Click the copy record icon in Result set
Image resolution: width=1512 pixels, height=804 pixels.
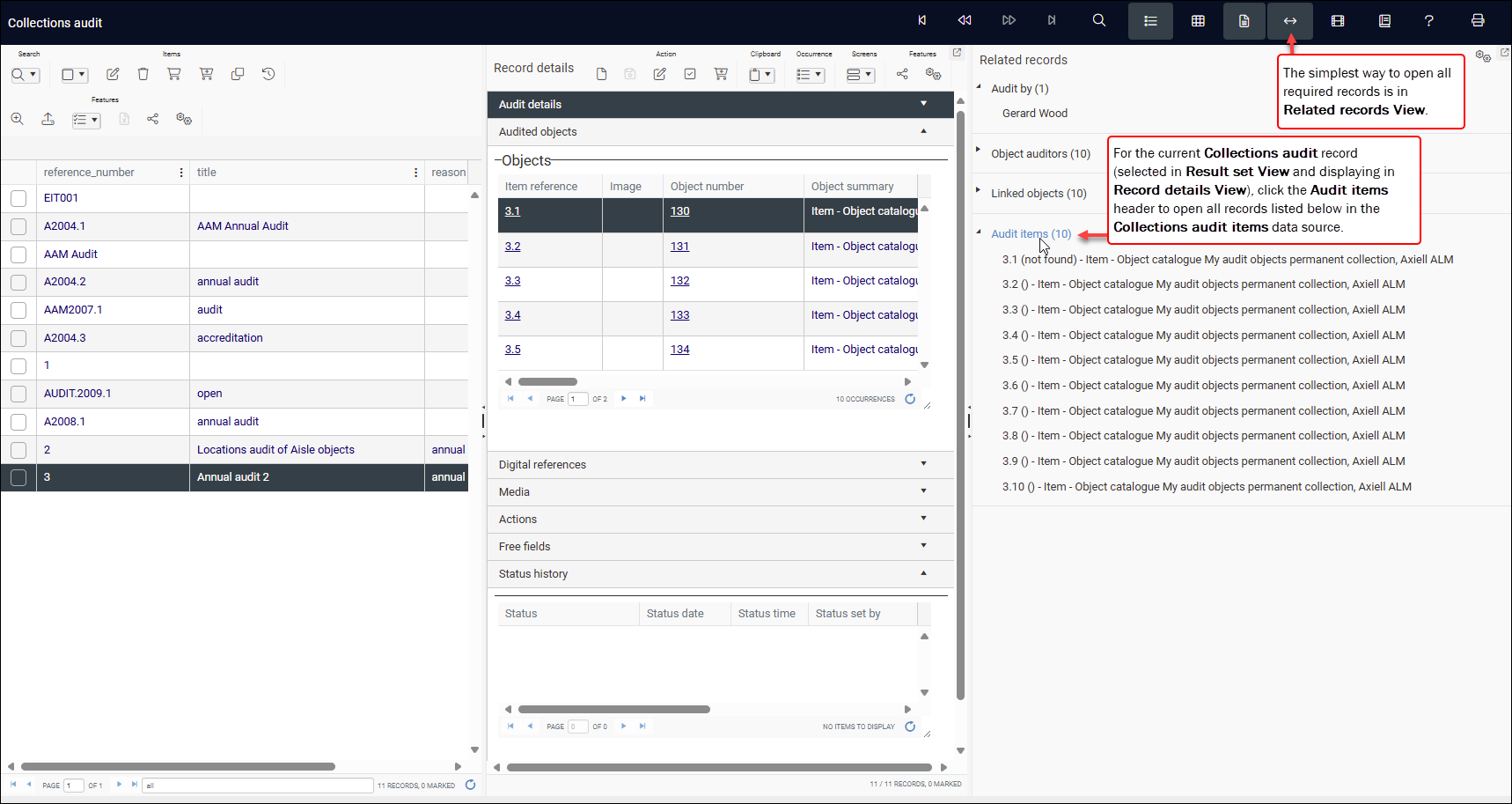click(238, 74)
